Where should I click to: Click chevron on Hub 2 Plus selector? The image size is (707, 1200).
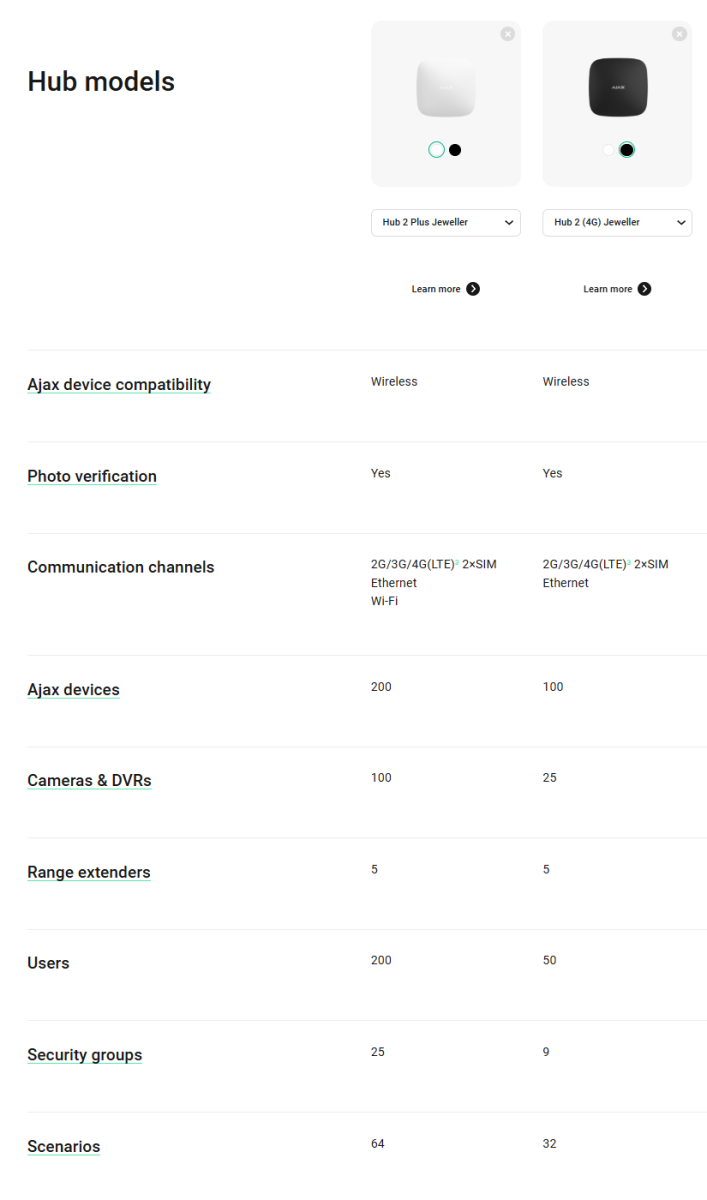pyautogui.click(x=509, y=222)
